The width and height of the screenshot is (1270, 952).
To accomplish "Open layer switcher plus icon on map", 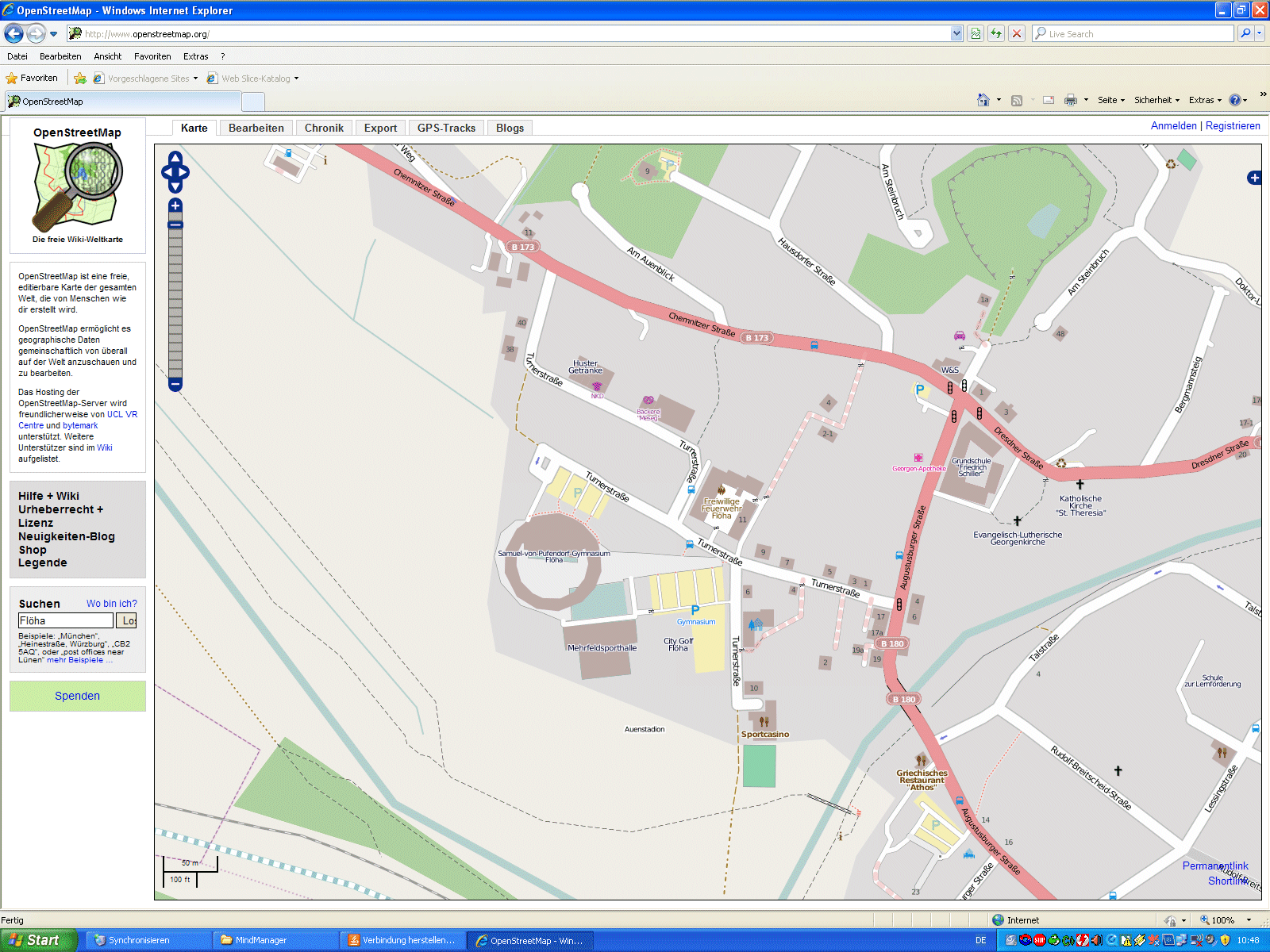I will click(1254, 178).
